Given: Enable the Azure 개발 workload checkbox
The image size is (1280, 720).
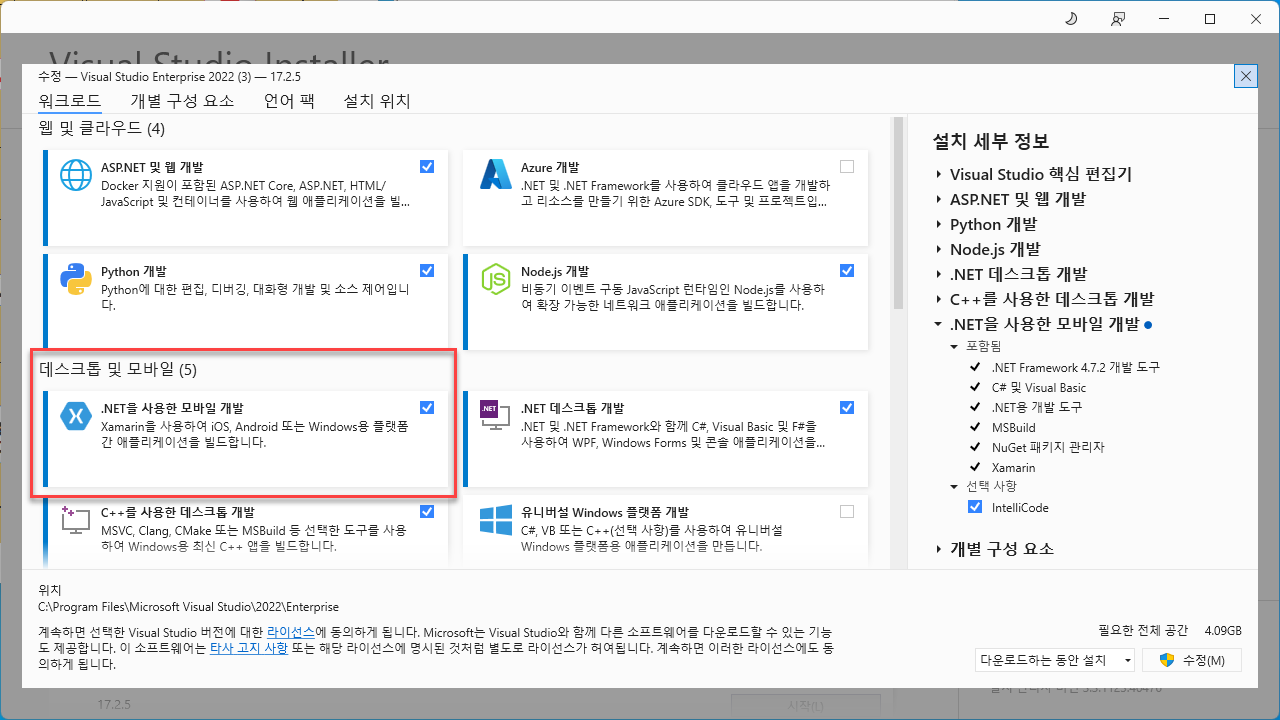Looking at the screenshot, I should click(x=847, y=166).
